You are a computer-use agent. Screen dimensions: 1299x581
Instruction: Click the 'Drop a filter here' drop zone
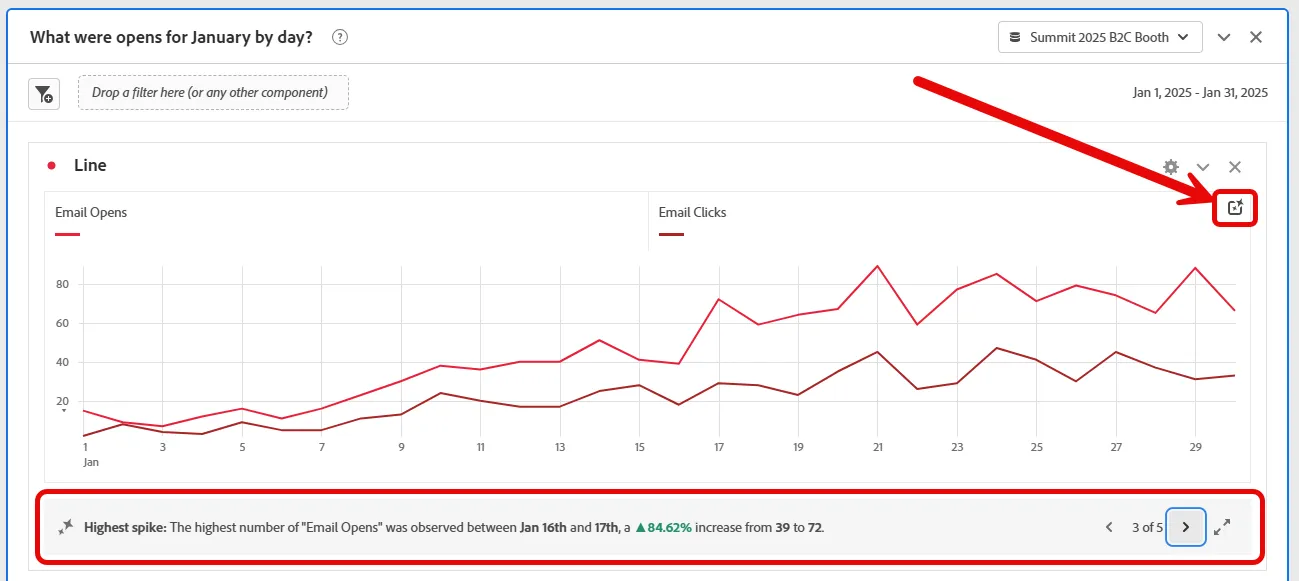click(x=213, y=93)
